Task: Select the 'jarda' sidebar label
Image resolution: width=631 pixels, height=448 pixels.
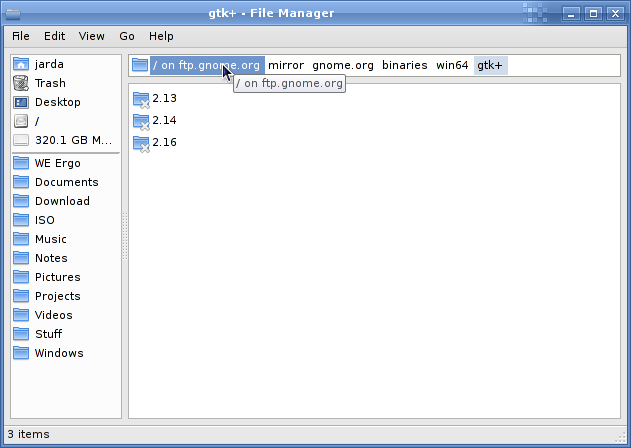Action: pyautogui.click(x=49, y=64)
